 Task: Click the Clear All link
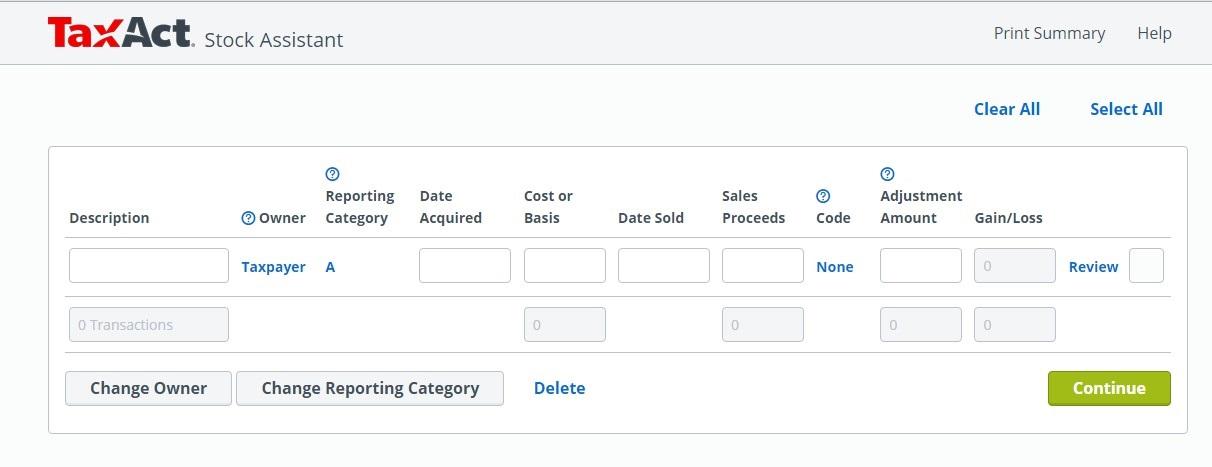[x=1007, y=109]
